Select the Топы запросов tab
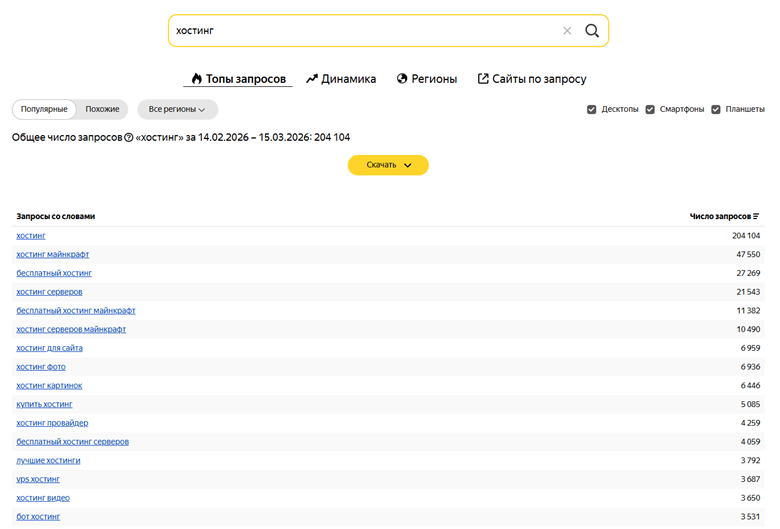Image resolution: width=780 pixels, height=529 pixels. pos(238,79)
